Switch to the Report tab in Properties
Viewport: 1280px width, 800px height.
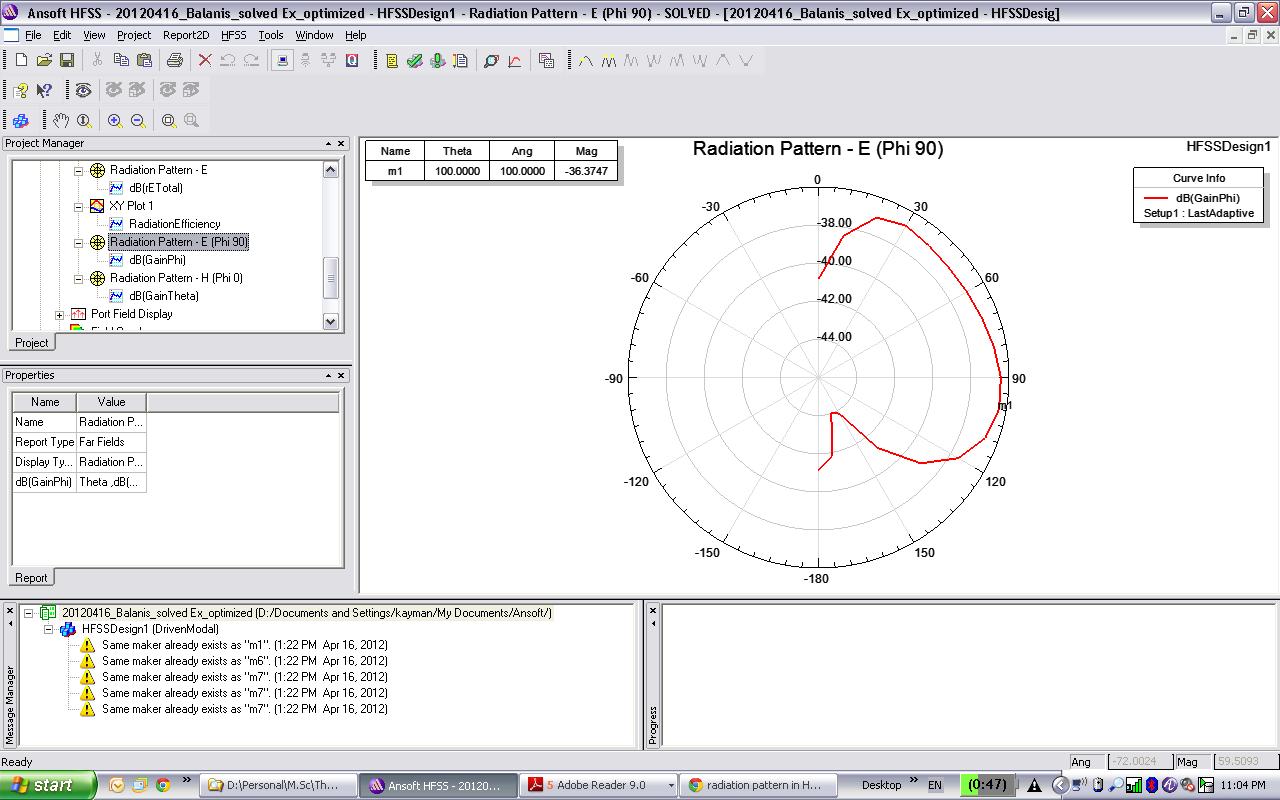pyautogui.click(x=31, y=578)
